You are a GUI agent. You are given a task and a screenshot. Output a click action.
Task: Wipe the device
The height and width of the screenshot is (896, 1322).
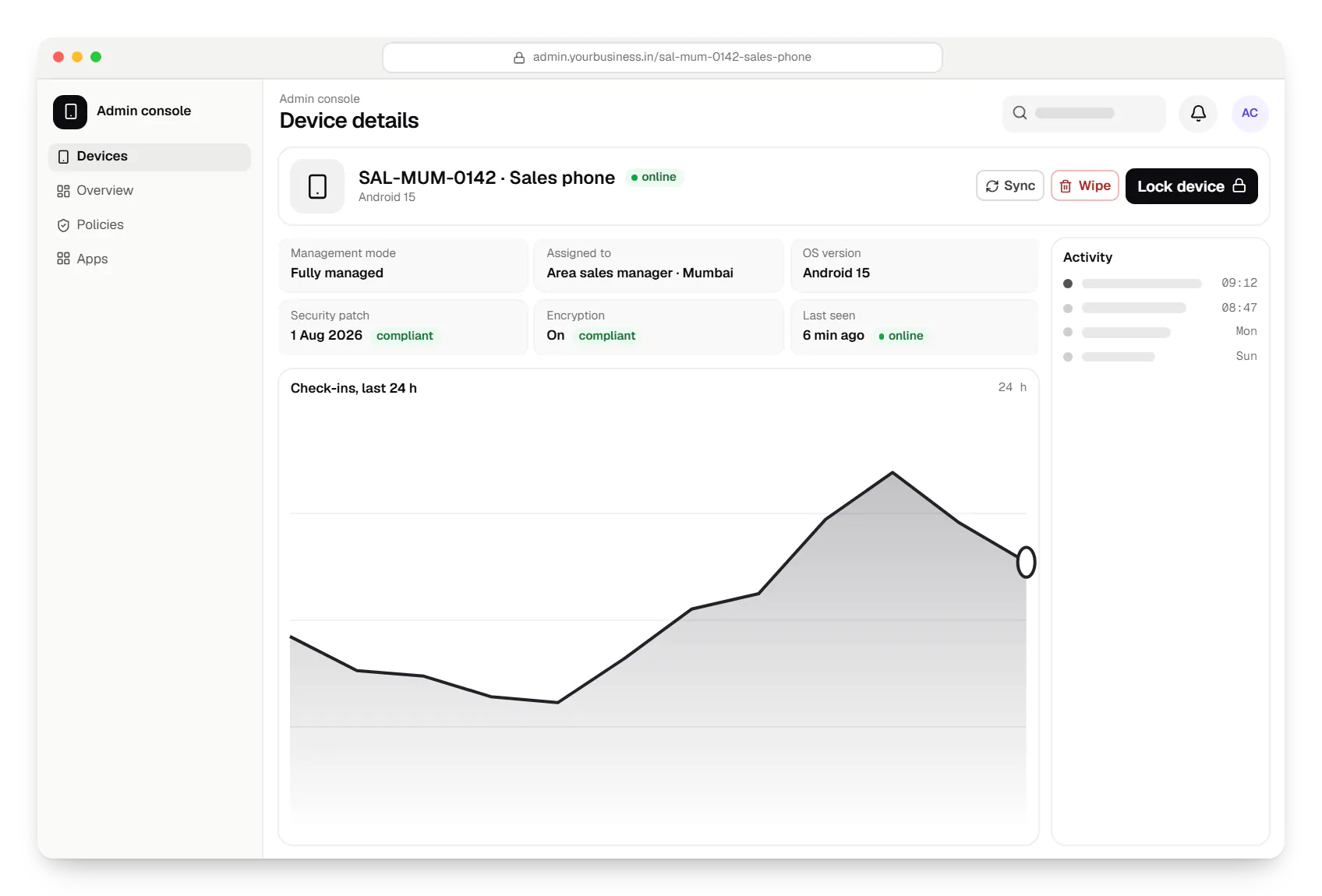1084,185
